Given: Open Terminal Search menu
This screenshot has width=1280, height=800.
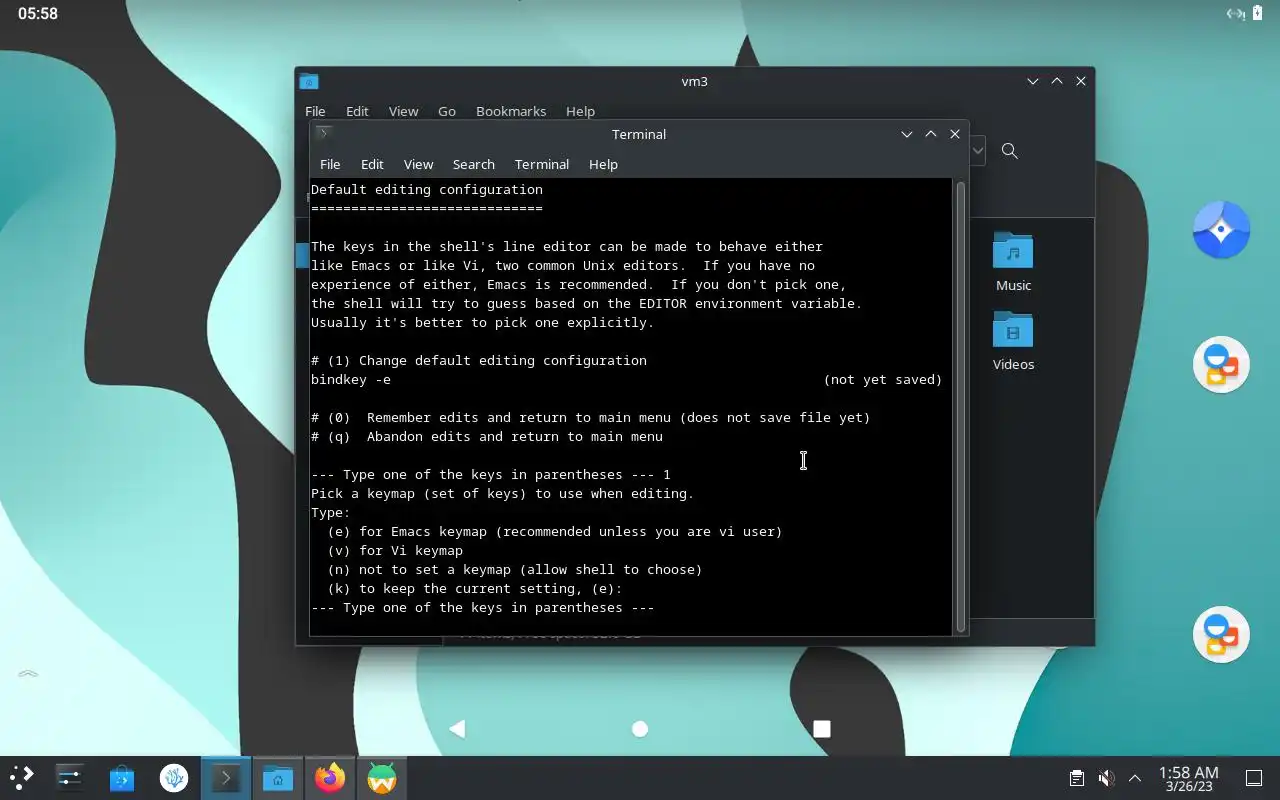Looking at the screenshot, I should click(473, 164).
